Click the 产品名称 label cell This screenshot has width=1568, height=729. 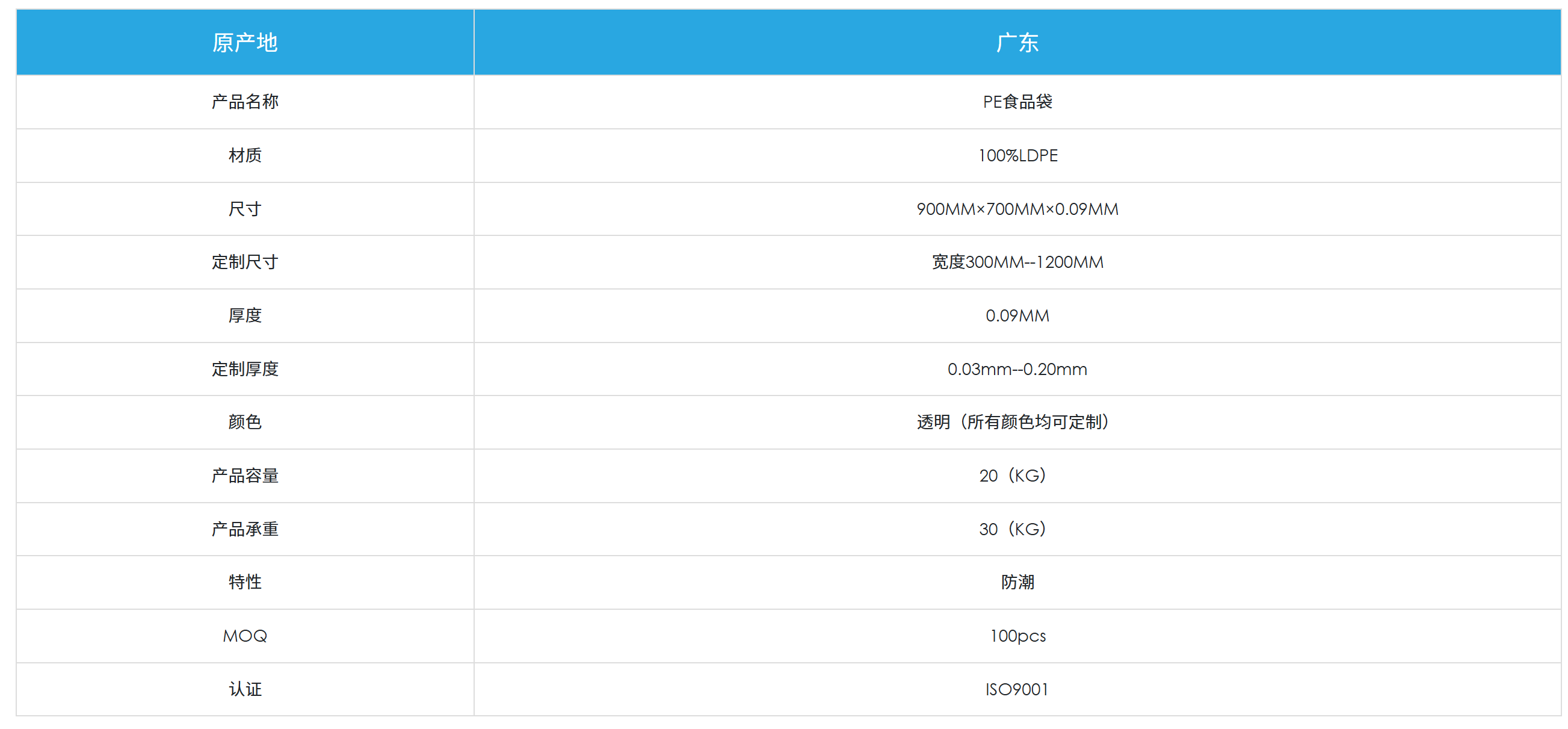pos(245,102)
